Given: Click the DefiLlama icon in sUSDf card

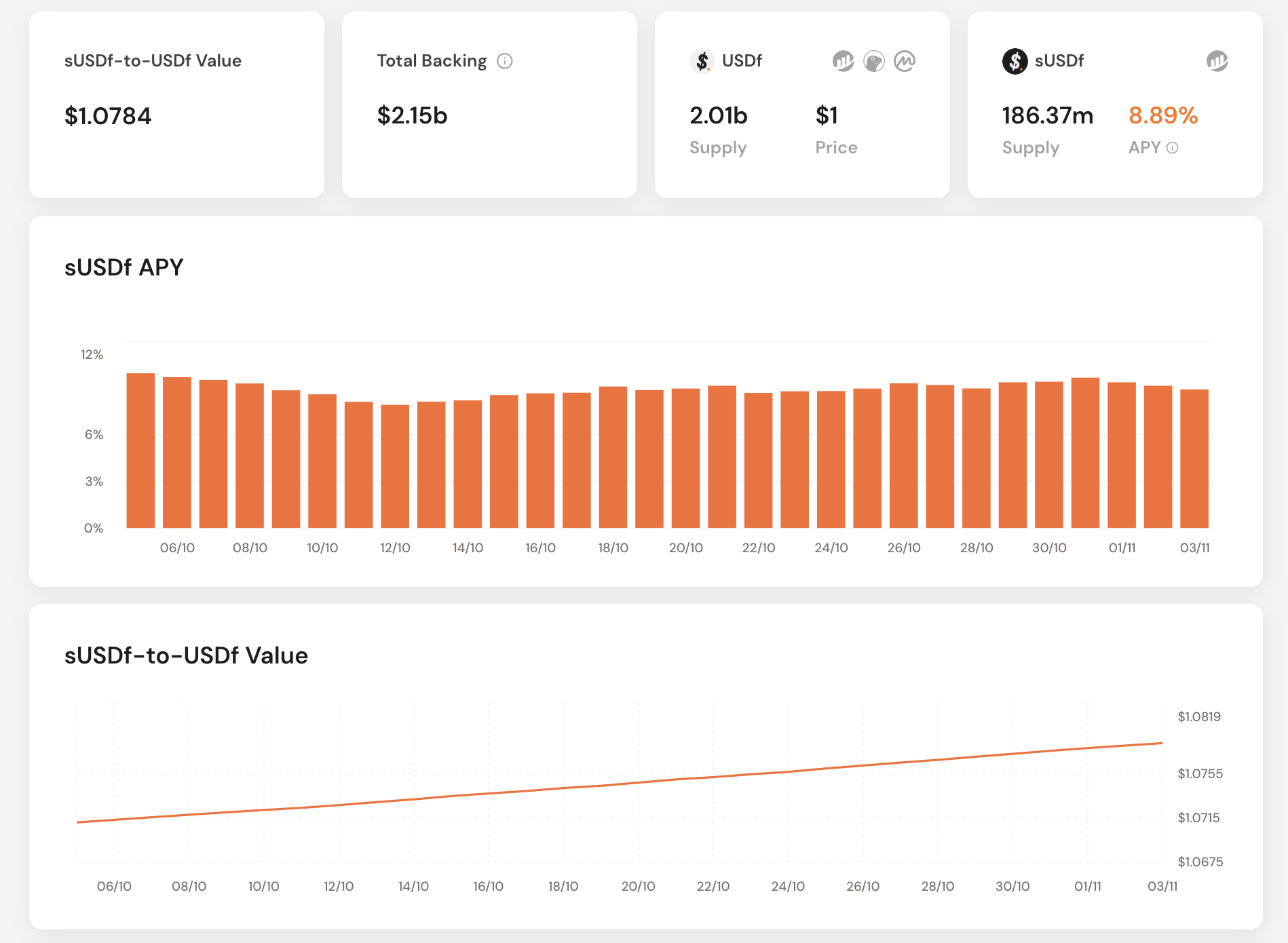Looking at the screenshot, I should click(1217, 61).
